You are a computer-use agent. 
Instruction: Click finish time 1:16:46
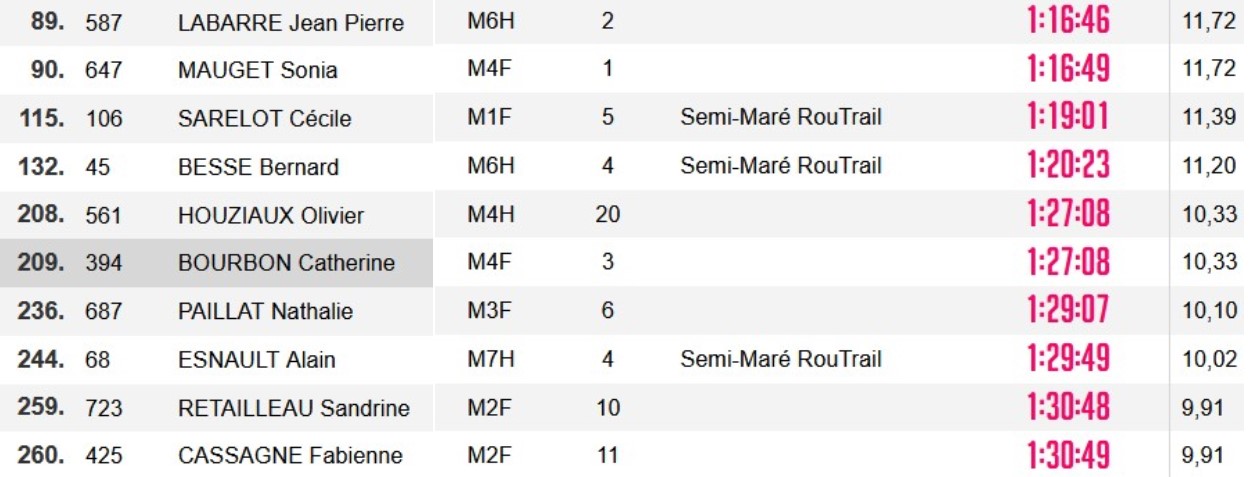click(1068, 23)
